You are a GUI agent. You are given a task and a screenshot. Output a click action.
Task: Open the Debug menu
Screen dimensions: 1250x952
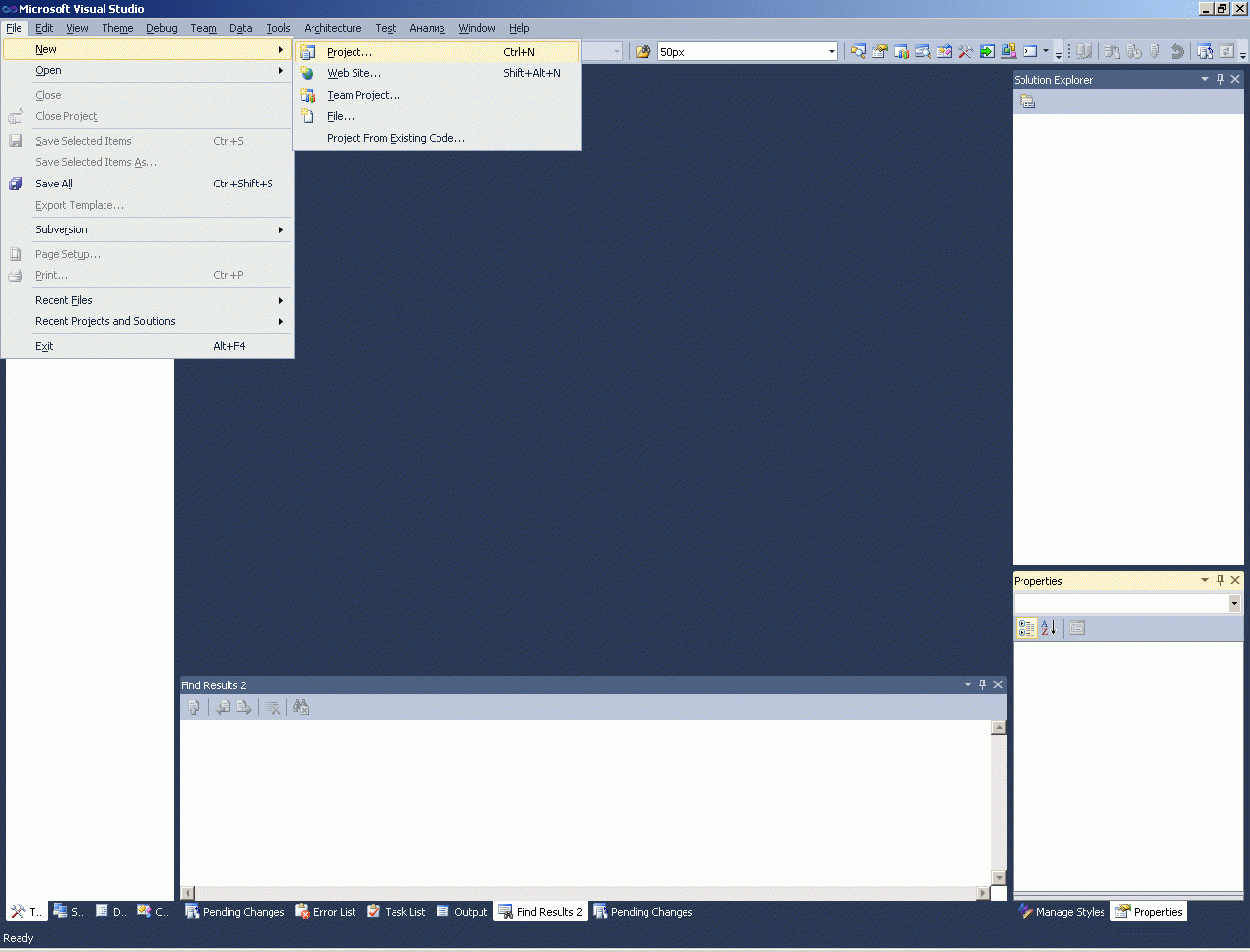tap(162, 28)
